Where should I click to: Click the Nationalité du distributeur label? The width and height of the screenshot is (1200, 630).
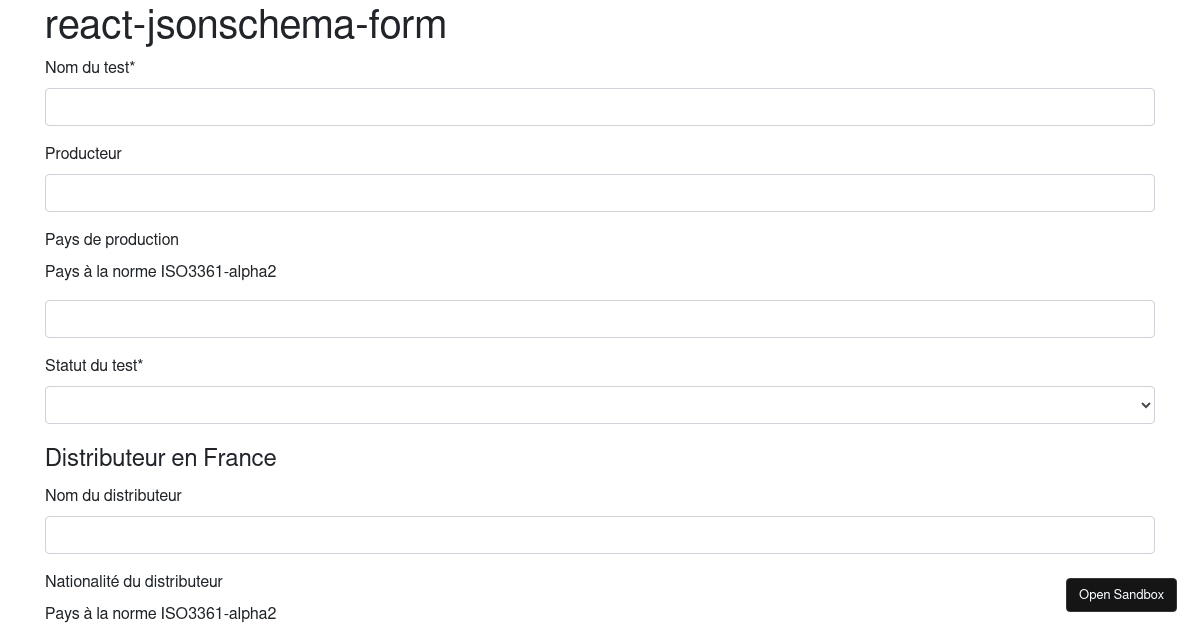[134, 582]
